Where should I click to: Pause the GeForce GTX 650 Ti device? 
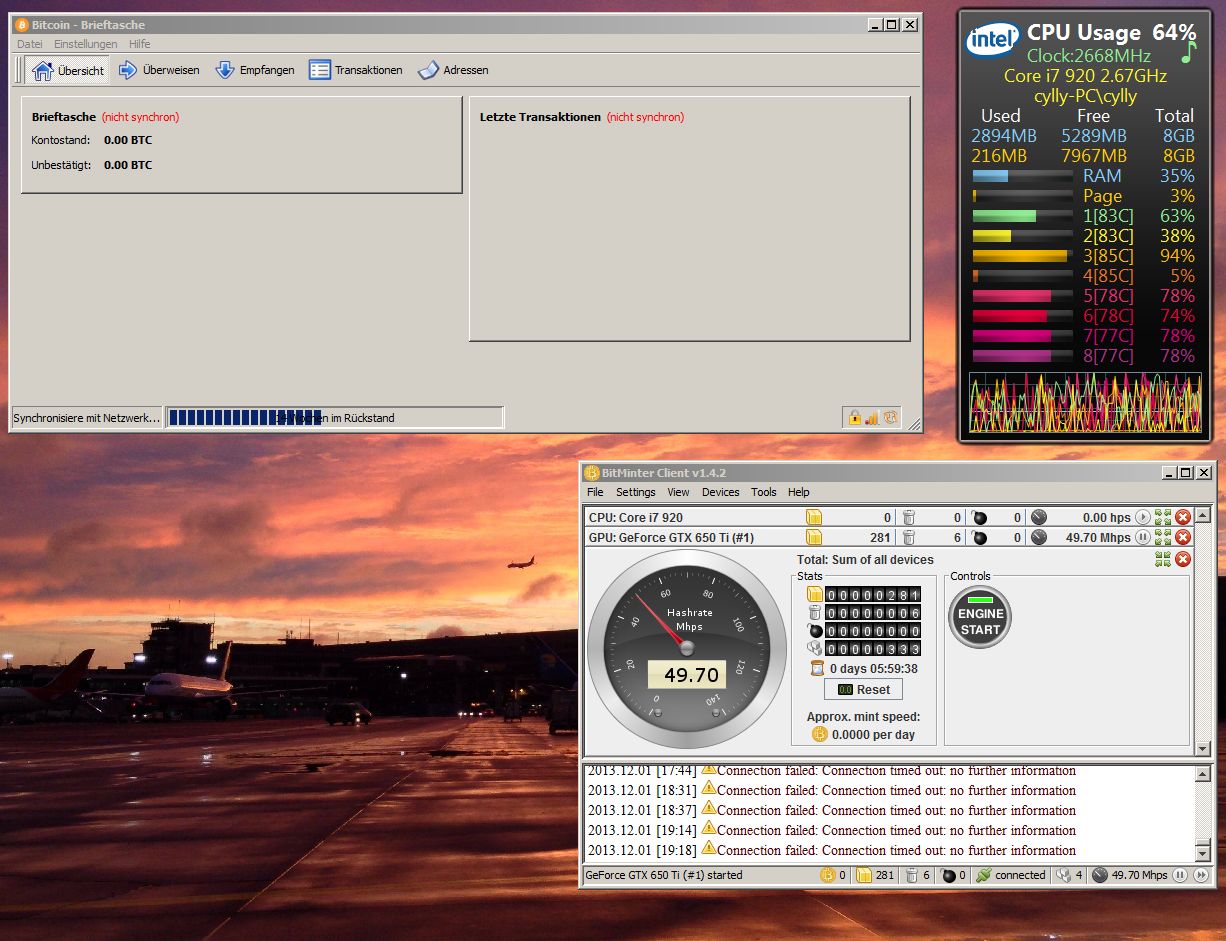click(x=1143, y=537)
